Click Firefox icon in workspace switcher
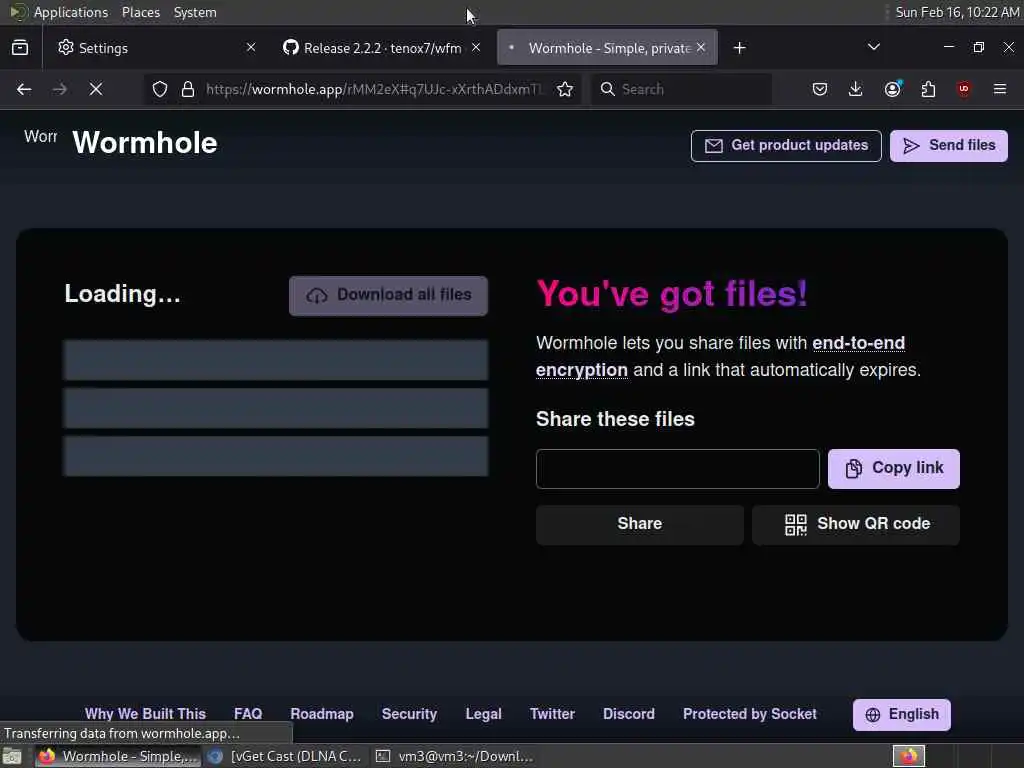This screenshot has height=768, width=1024. 909,756
